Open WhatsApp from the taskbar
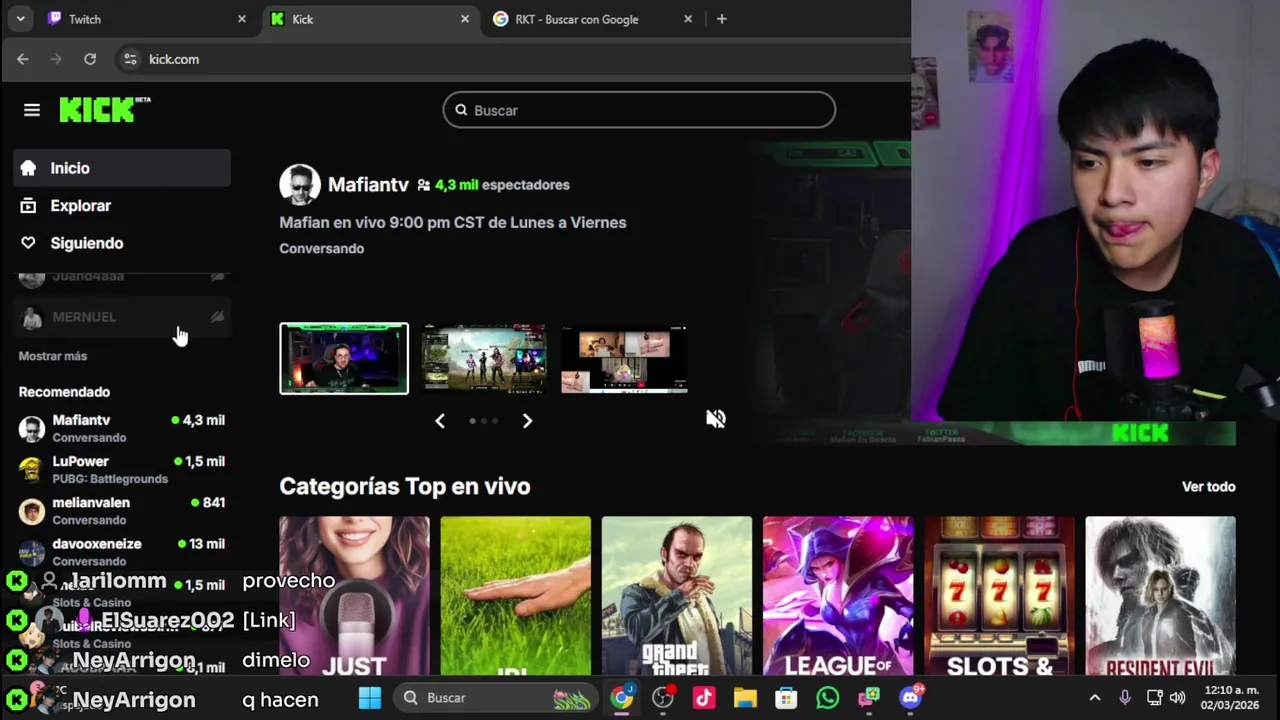Viewport: 1280px width, 720px height. pos(827,698)
